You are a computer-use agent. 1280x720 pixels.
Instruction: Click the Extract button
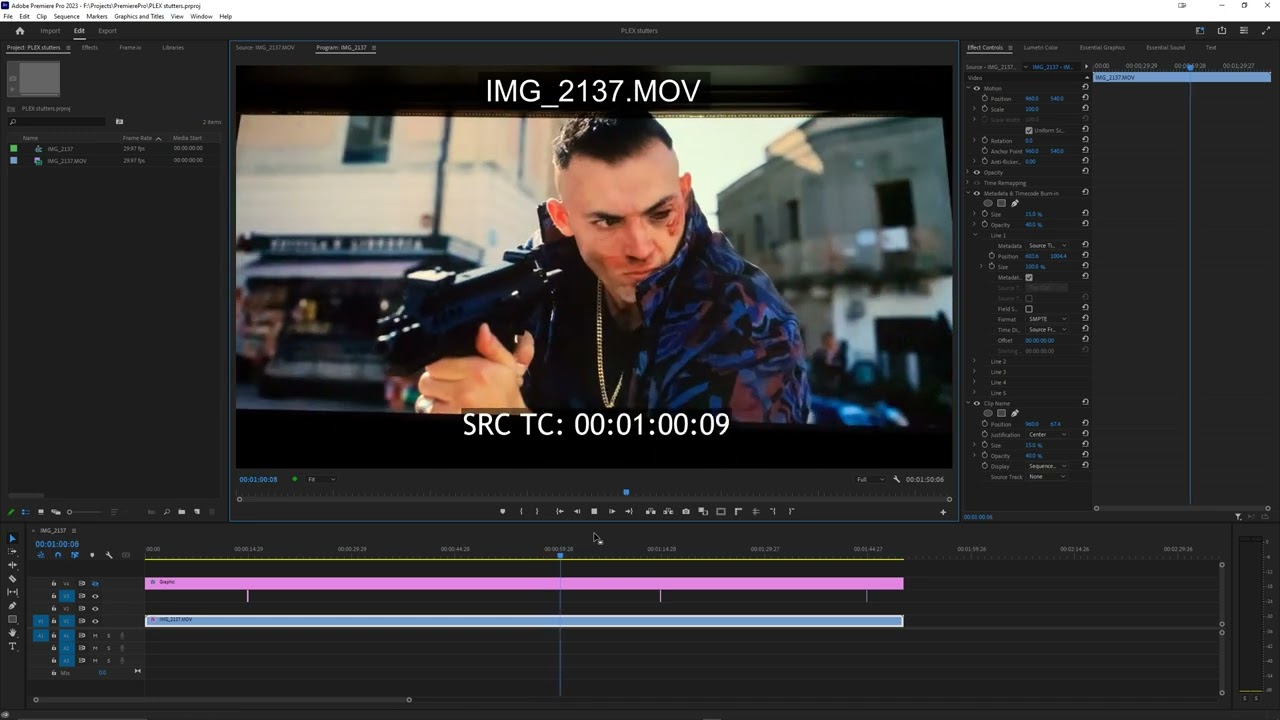click(668, 511)
